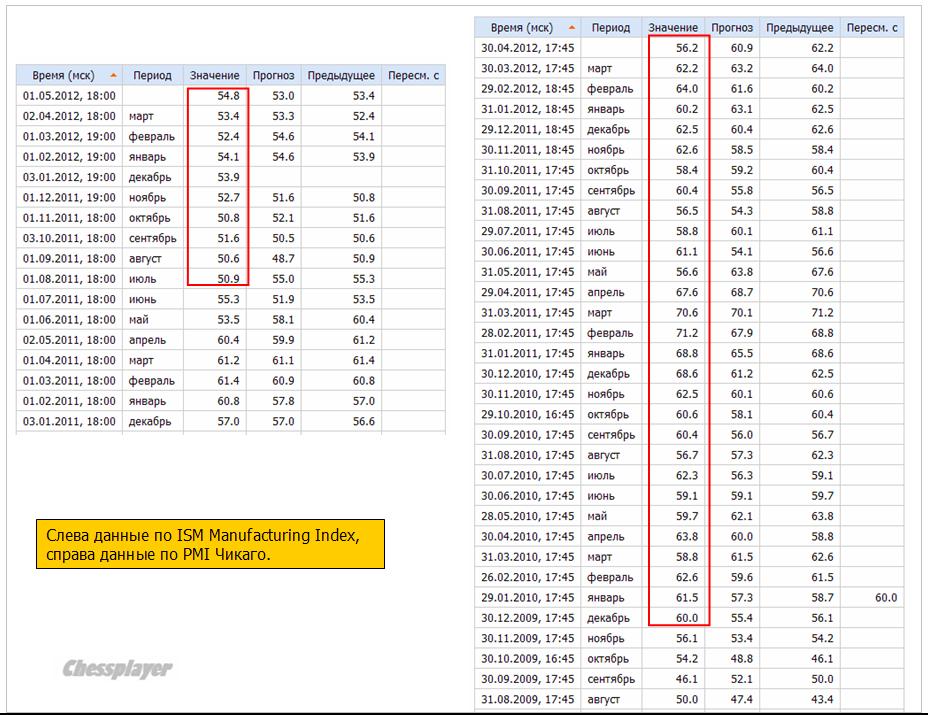
Task: Select the Пересм. с header in the left table
Action: coord(413,75)
